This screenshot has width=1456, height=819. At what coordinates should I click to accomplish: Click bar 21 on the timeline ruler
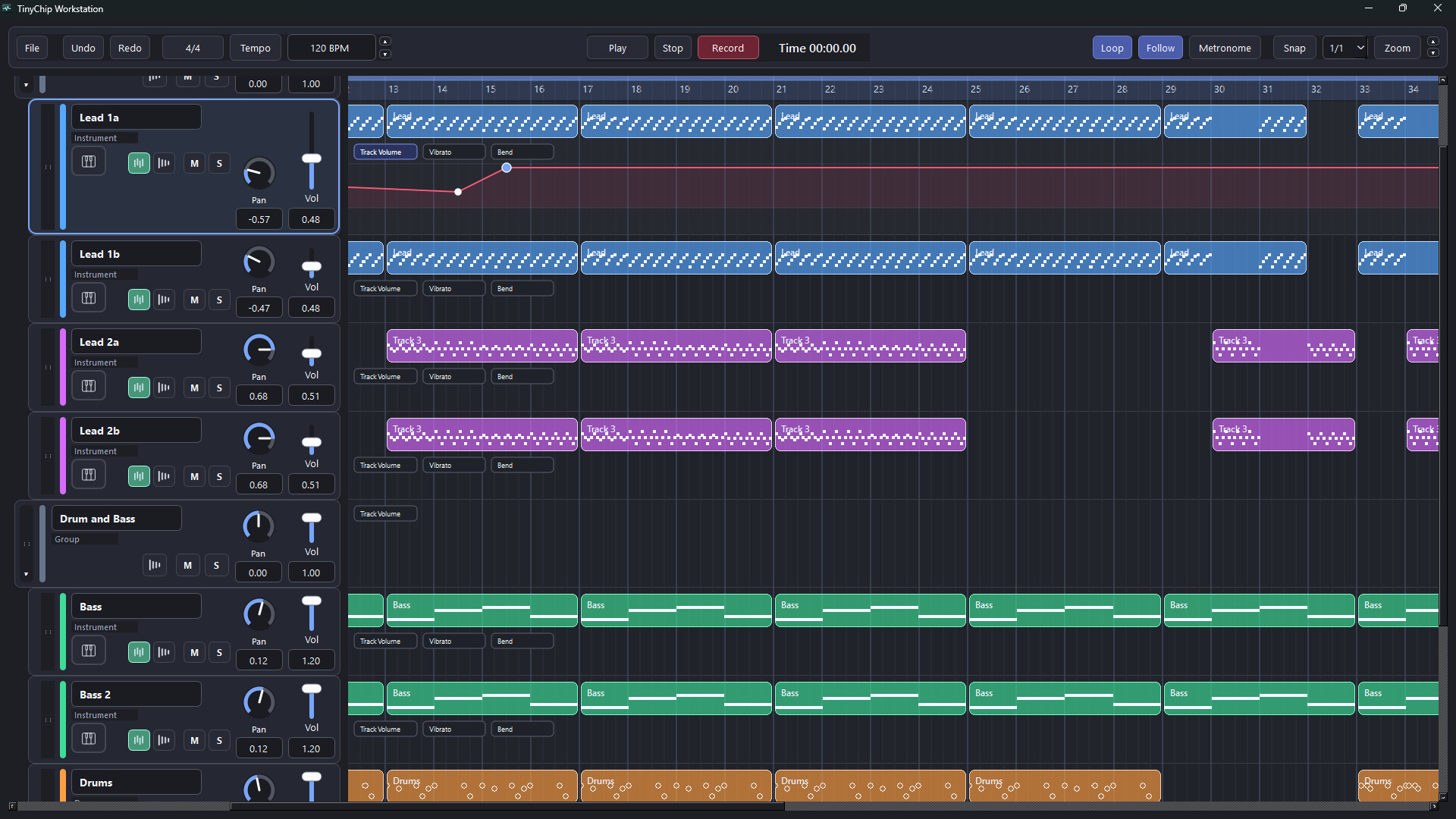pos(781,89)
